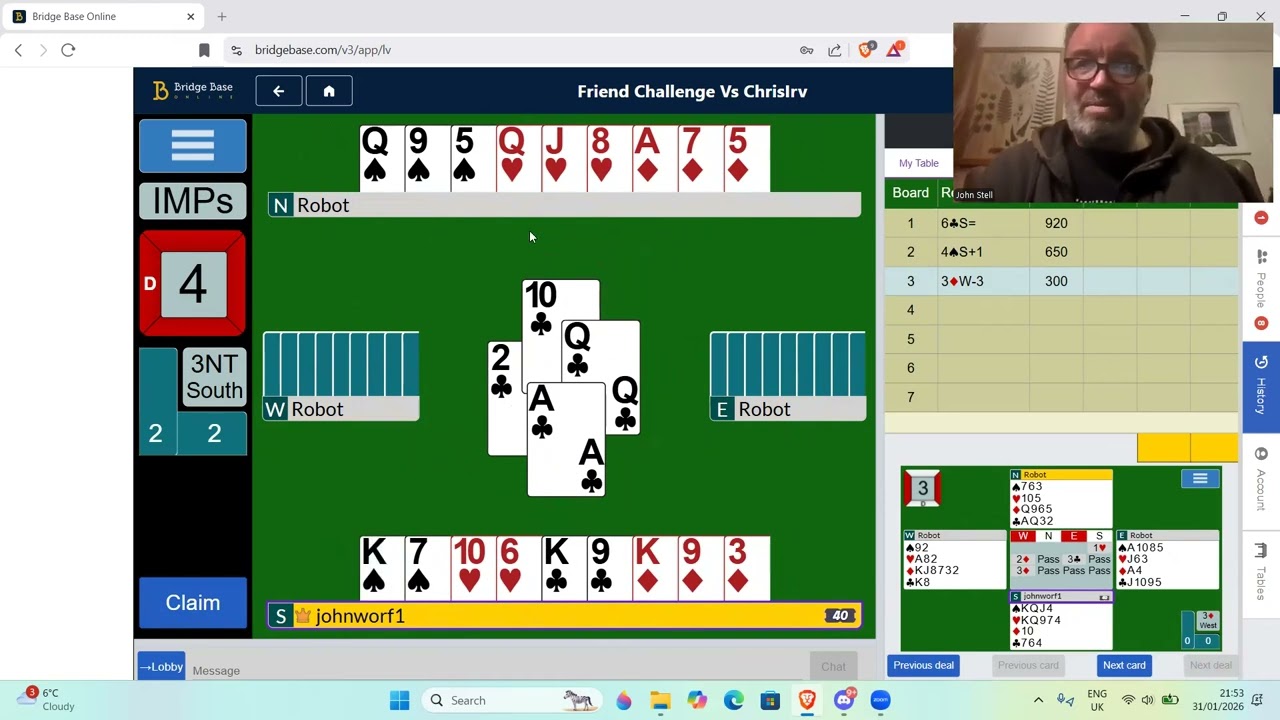This screenshot has width=1280, height=720.
Task: Open File Explorer from the taskbar
Action: 660,700
